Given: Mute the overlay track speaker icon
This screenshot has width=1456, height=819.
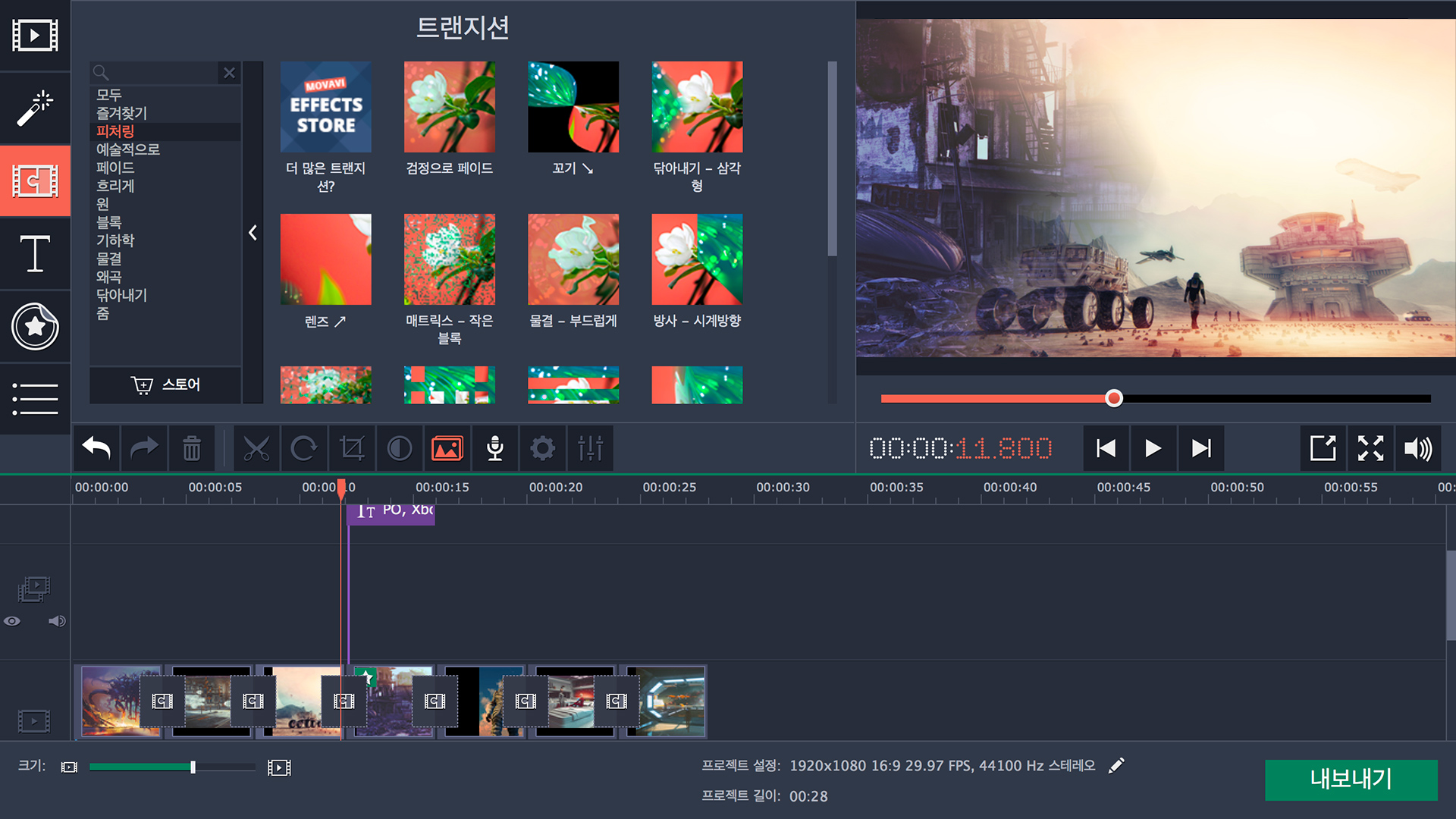Looking at the screenshot, I should tap(57, 621).
